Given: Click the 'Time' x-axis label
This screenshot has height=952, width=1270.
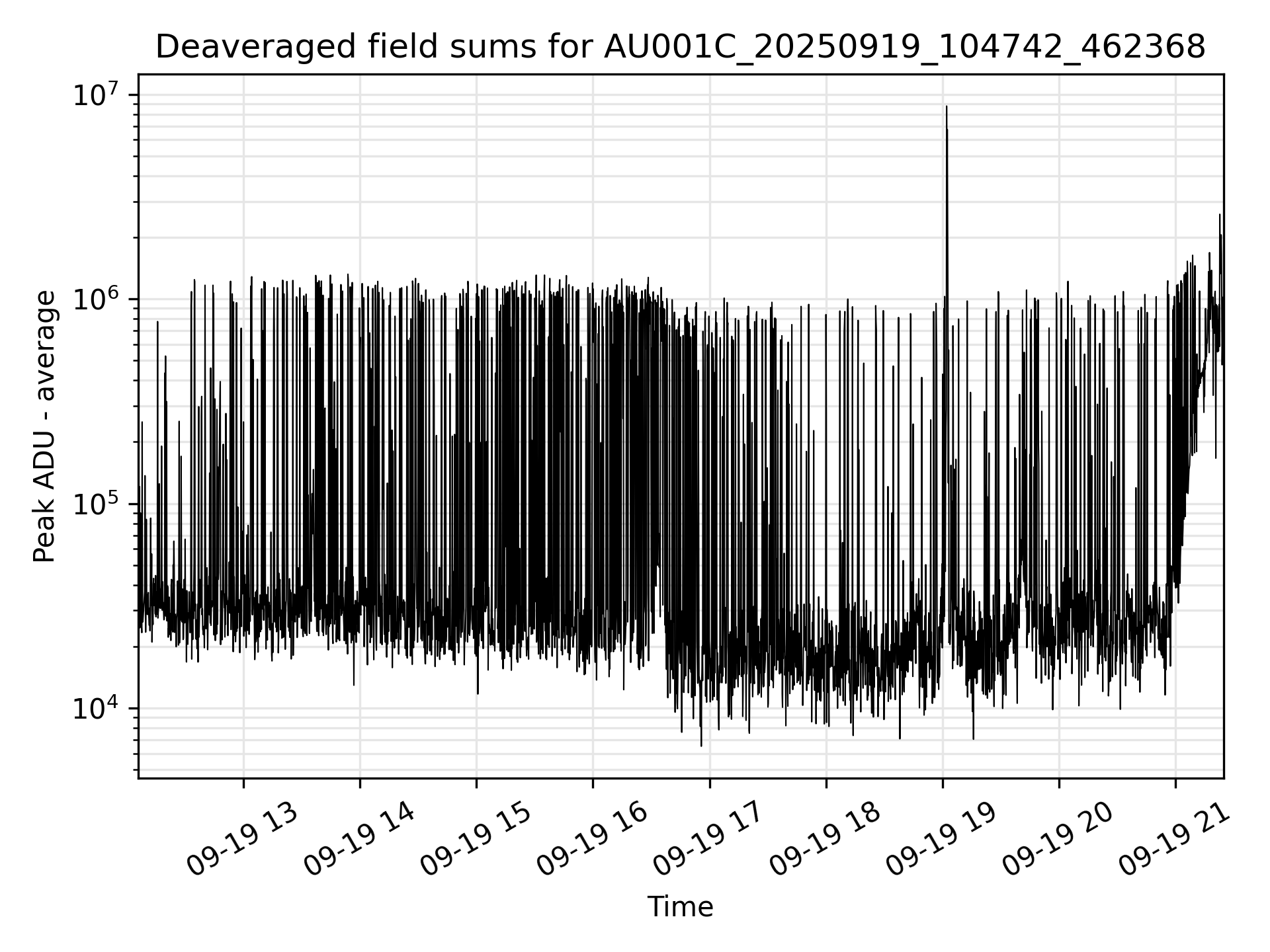Looking at the screenshot, I should tap(680, 907).
